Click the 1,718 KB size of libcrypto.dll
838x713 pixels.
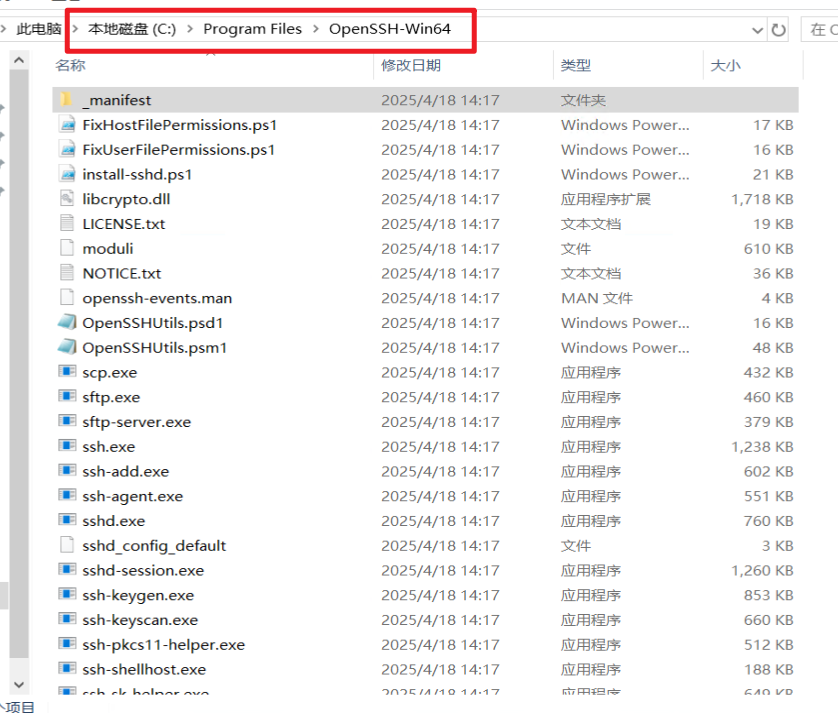762,199
